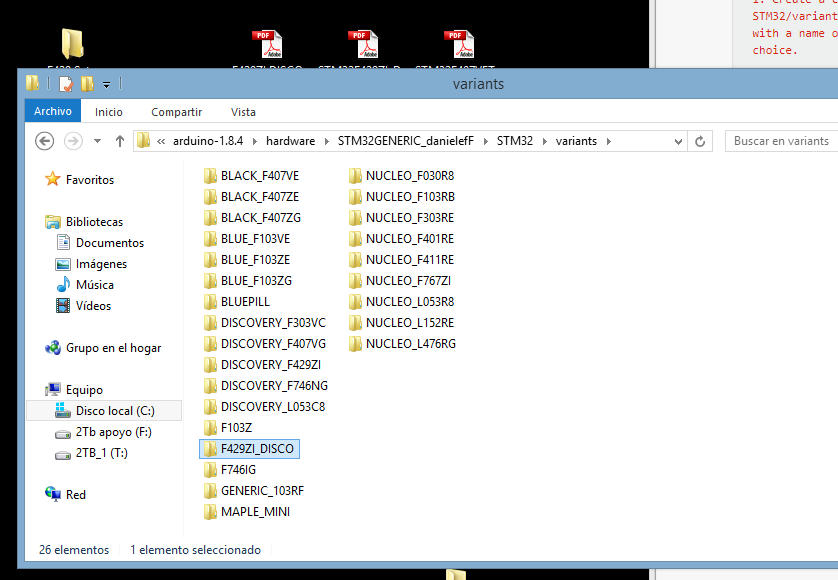Select the BLACK_F407ZE folder icon

tap(210, 197)
